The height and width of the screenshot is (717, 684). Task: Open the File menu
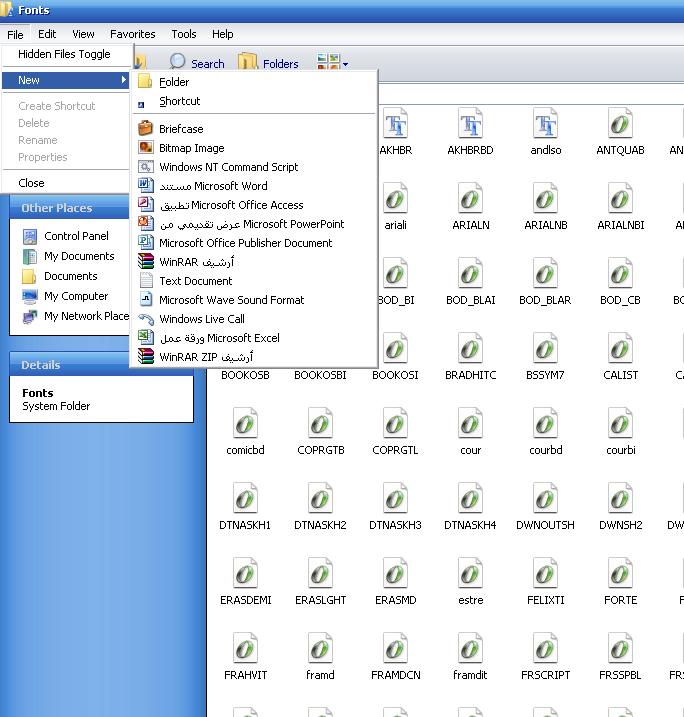point(15,34)
